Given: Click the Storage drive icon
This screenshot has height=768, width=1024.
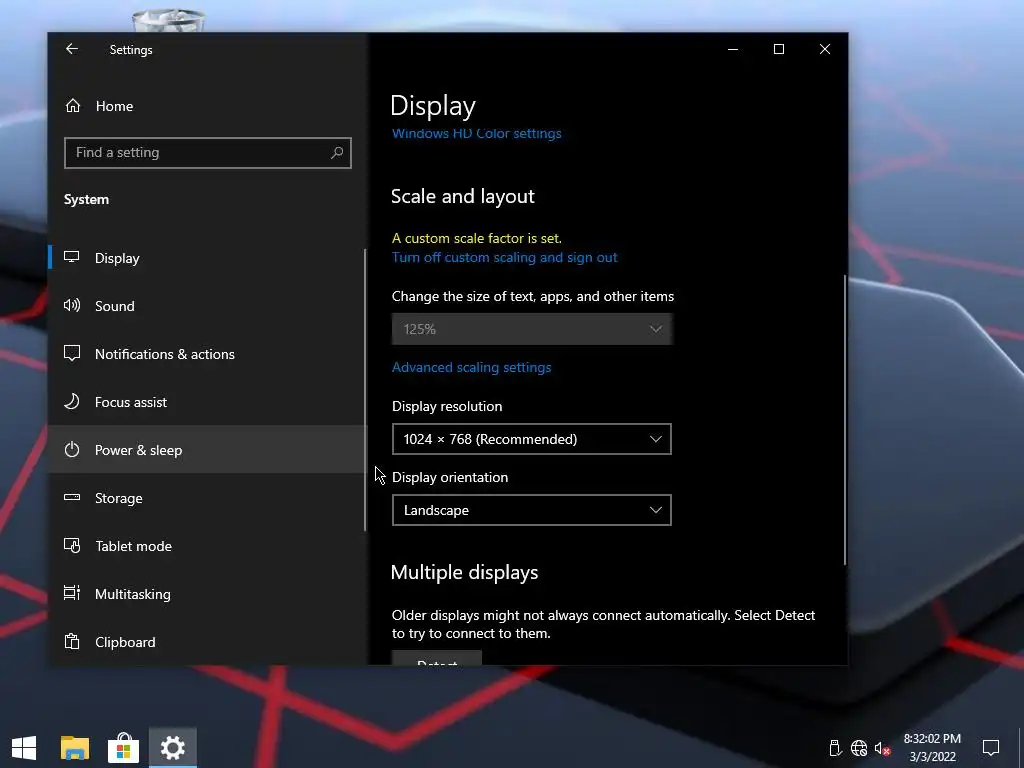Looking at the screenshot, I should pyautogui.click(x=72, y=498).
